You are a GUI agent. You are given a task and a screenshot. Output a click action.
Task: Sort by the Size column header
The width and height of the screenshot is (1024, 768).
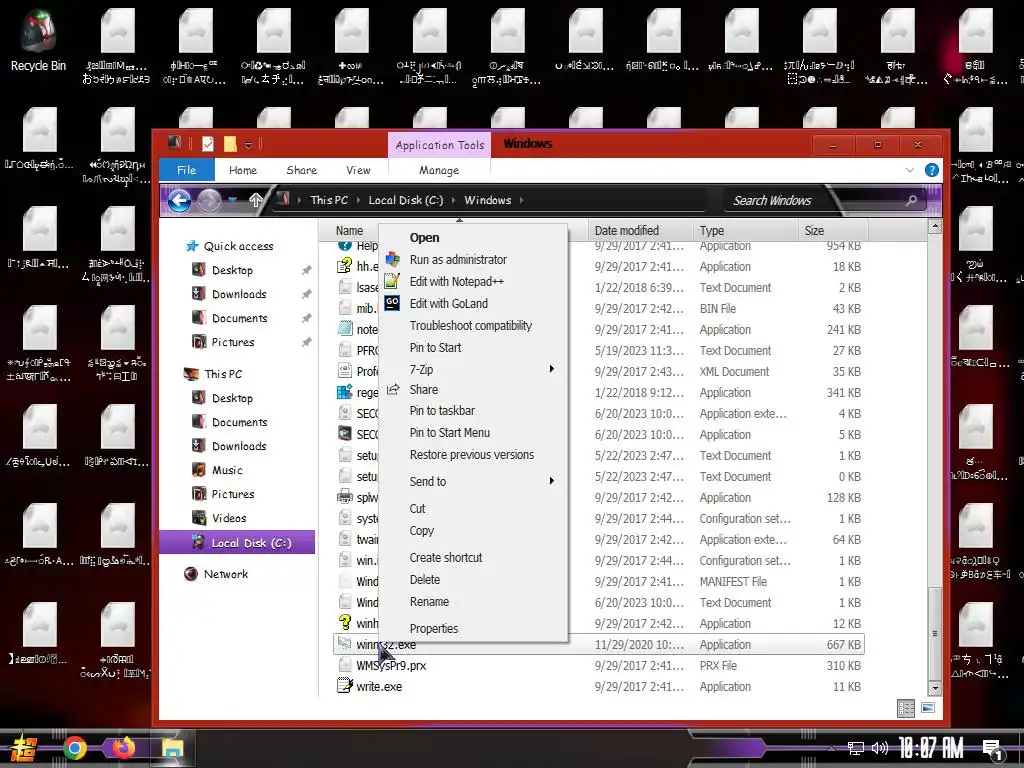click(x=833, y=231)
